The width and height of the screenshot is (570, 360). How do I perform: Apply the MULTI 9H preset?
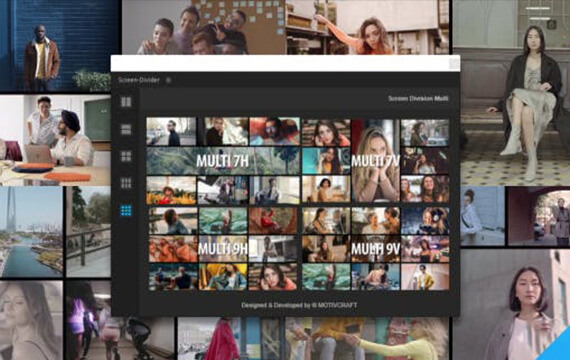point(223,249)
